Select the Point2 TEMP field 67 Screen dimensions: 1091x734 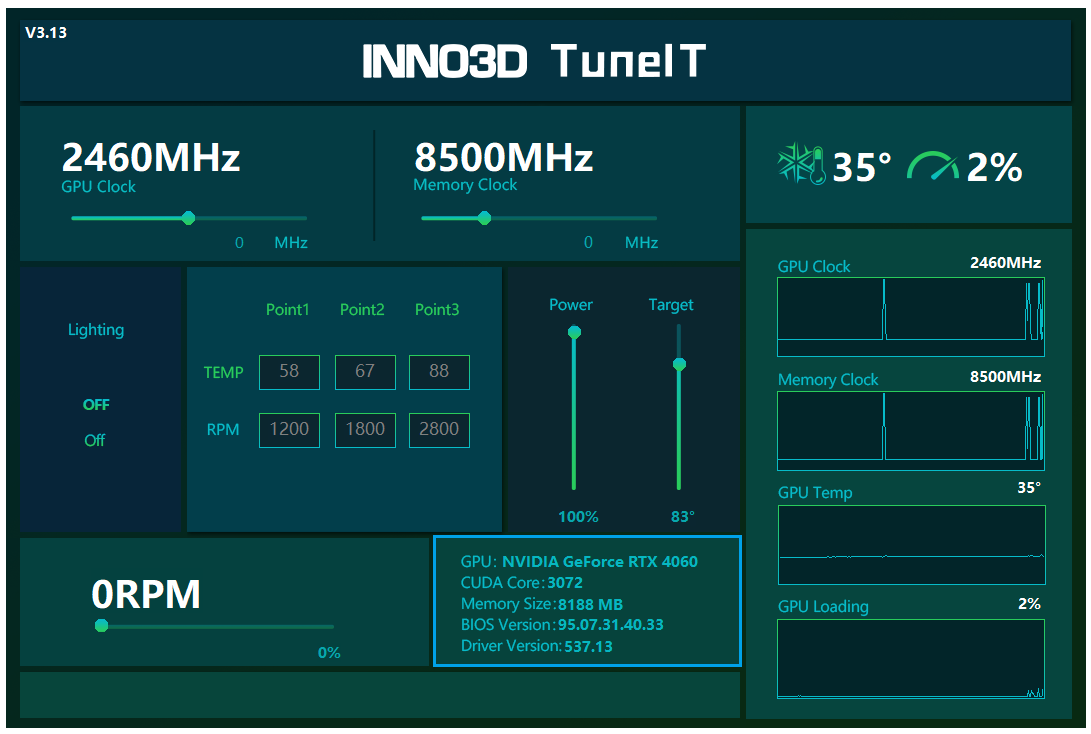click(x=365, y=372)
